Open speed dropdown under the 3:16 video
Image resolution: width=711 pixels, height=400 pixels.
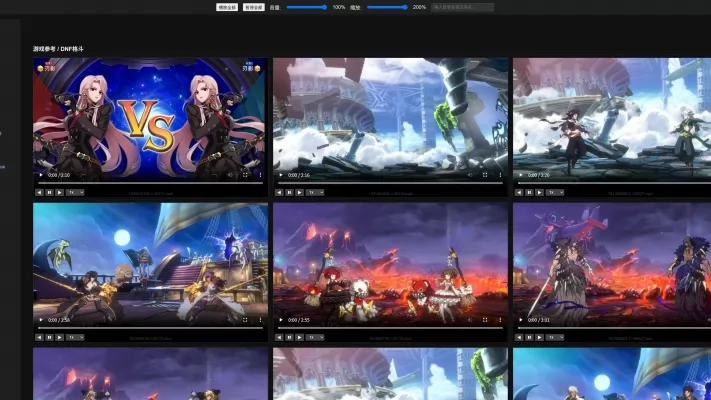315,192
